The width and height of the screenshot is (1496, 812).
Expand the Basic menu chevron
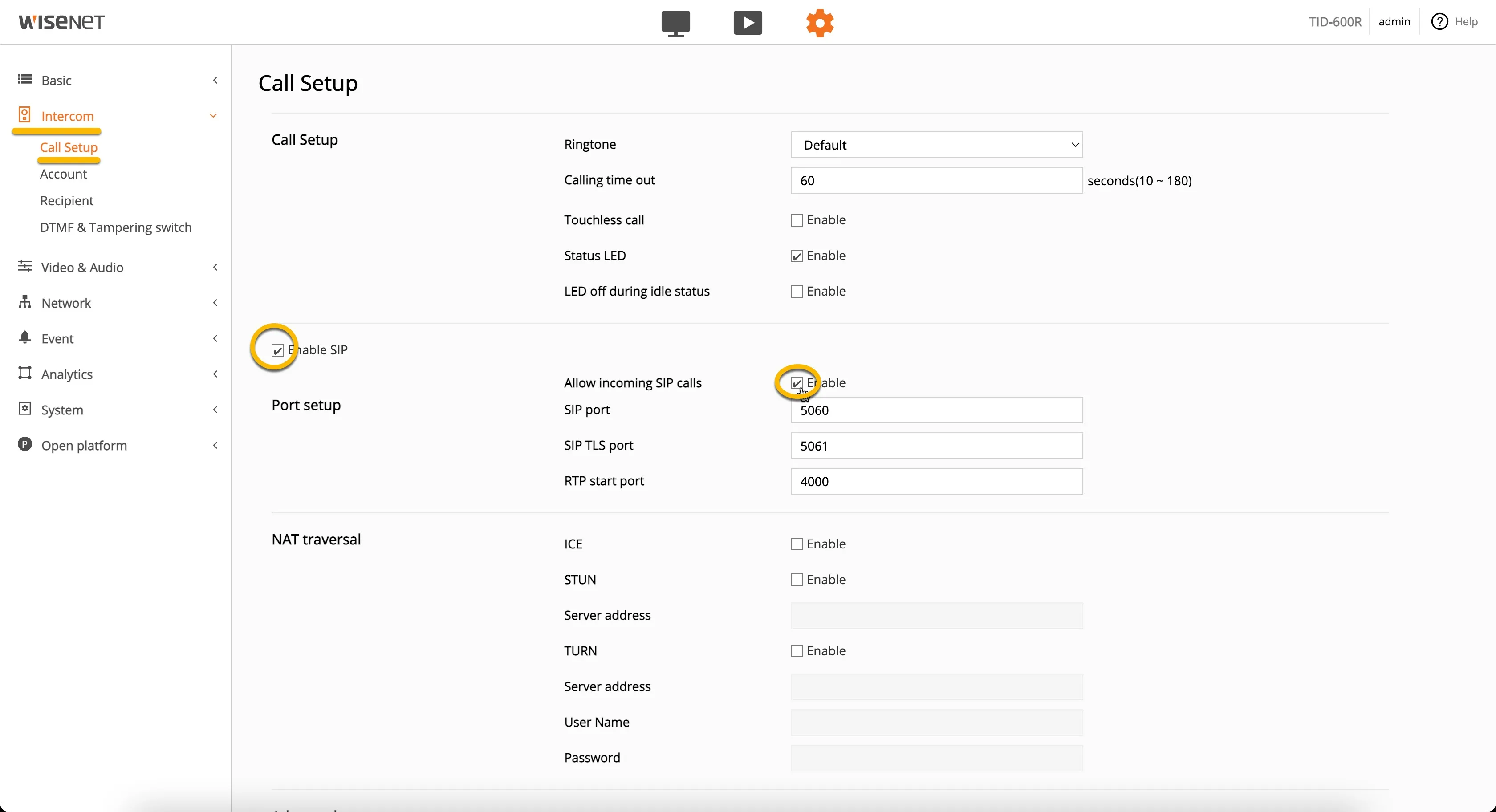(215, 80)
